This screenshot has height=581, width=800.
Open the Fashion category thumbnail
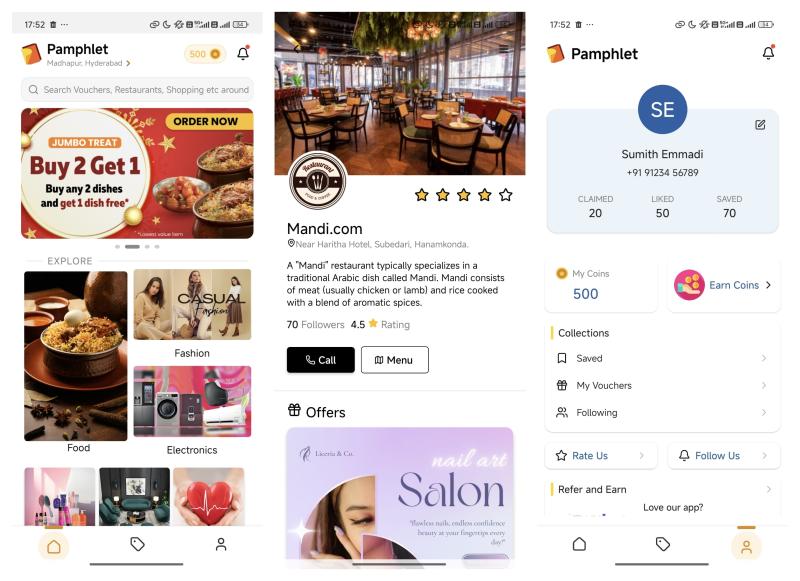pyautogui.click(x=192, y=305)
